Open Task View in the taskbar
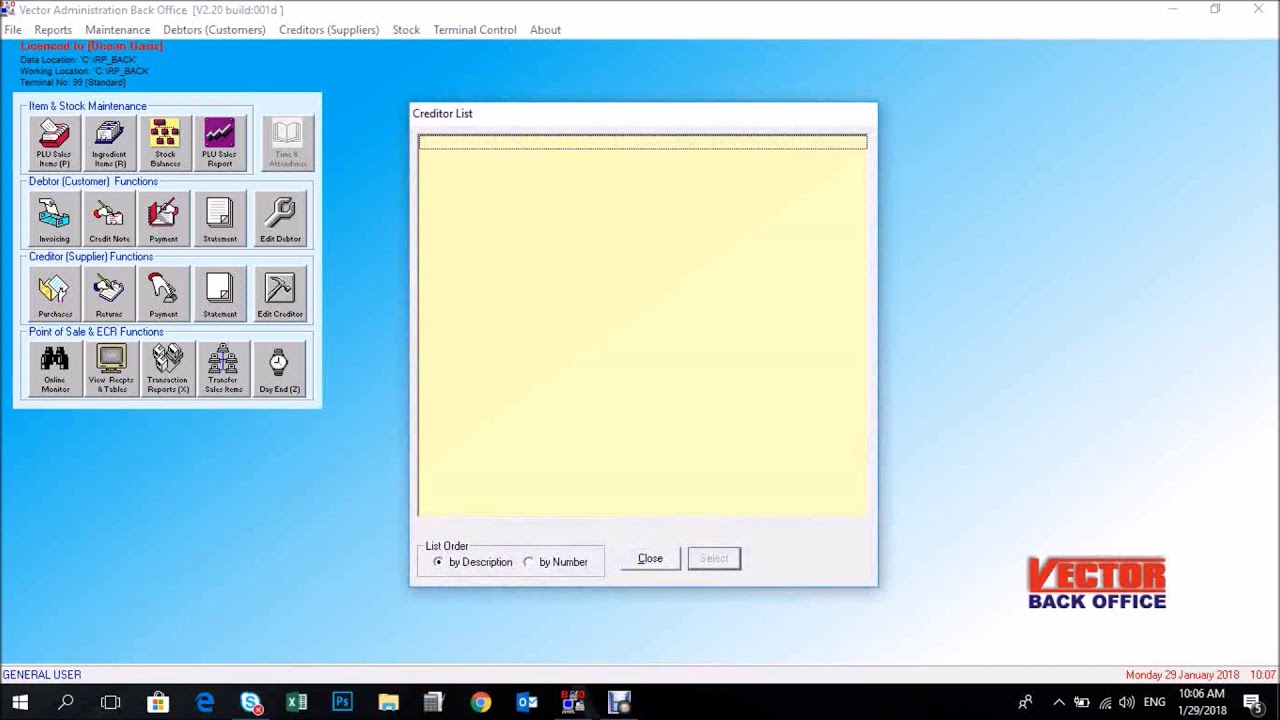 click(111, 702)
